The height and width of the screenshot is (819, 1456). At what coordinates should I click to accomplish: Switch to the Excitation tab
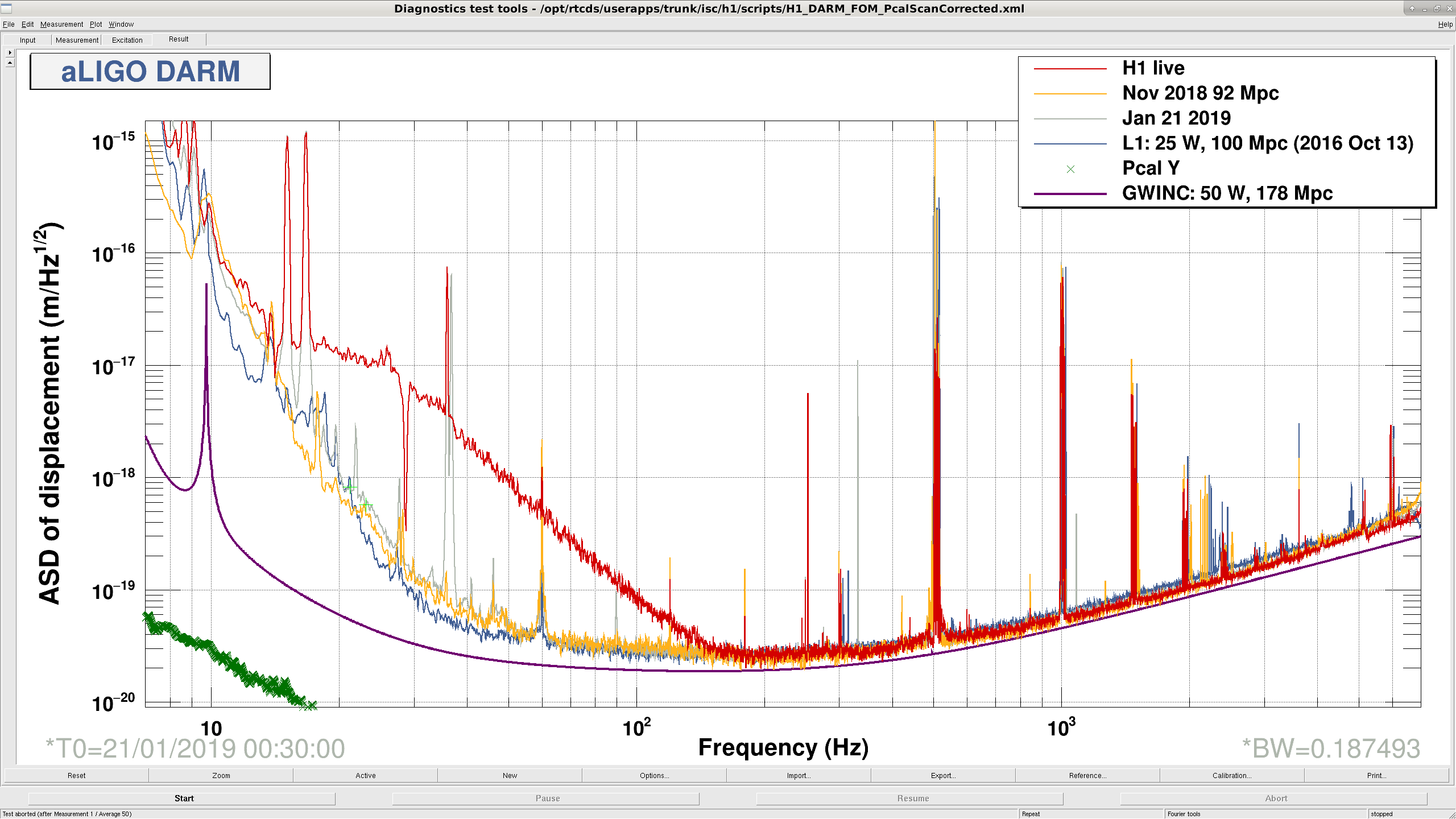pyautogui.click(x=127, y=40)
